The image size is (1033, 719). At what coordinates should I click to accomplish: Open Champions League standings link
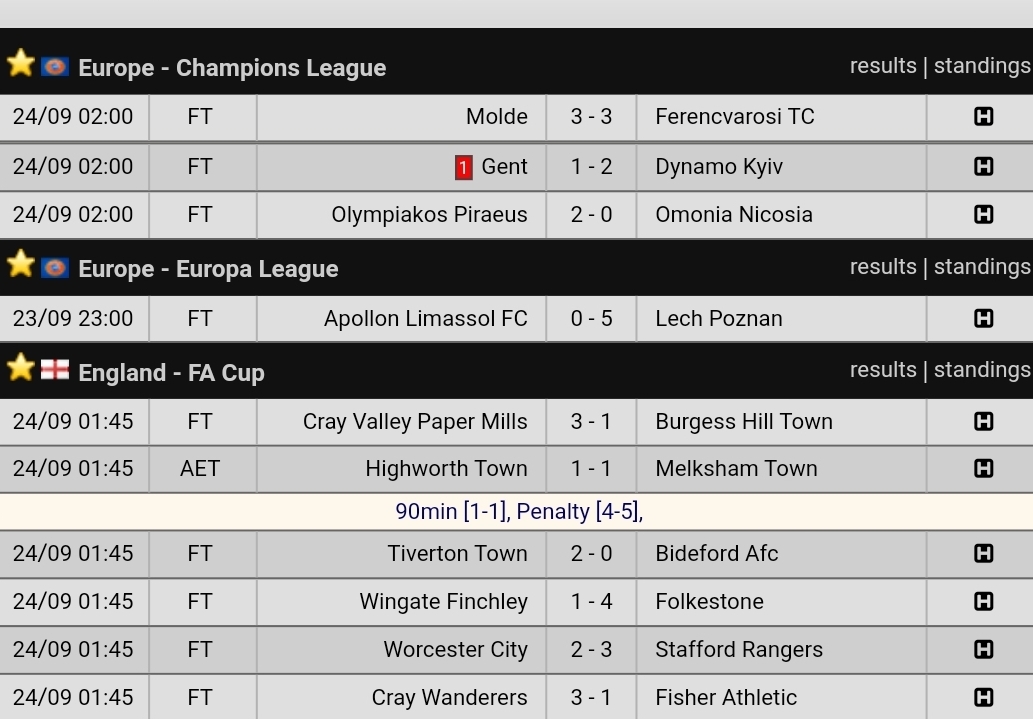pyautogui.click(x=982, y=66)
